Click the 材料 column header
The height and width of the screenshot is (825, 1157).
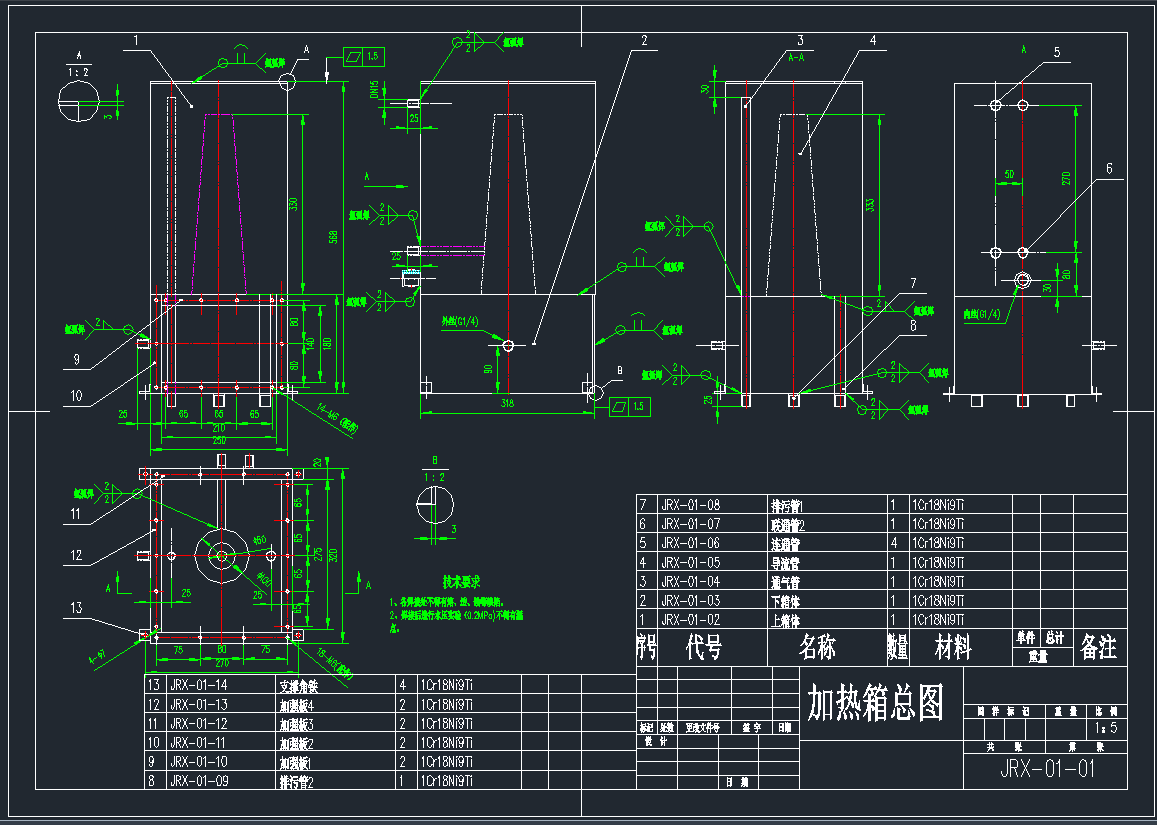tap(952, 649)
